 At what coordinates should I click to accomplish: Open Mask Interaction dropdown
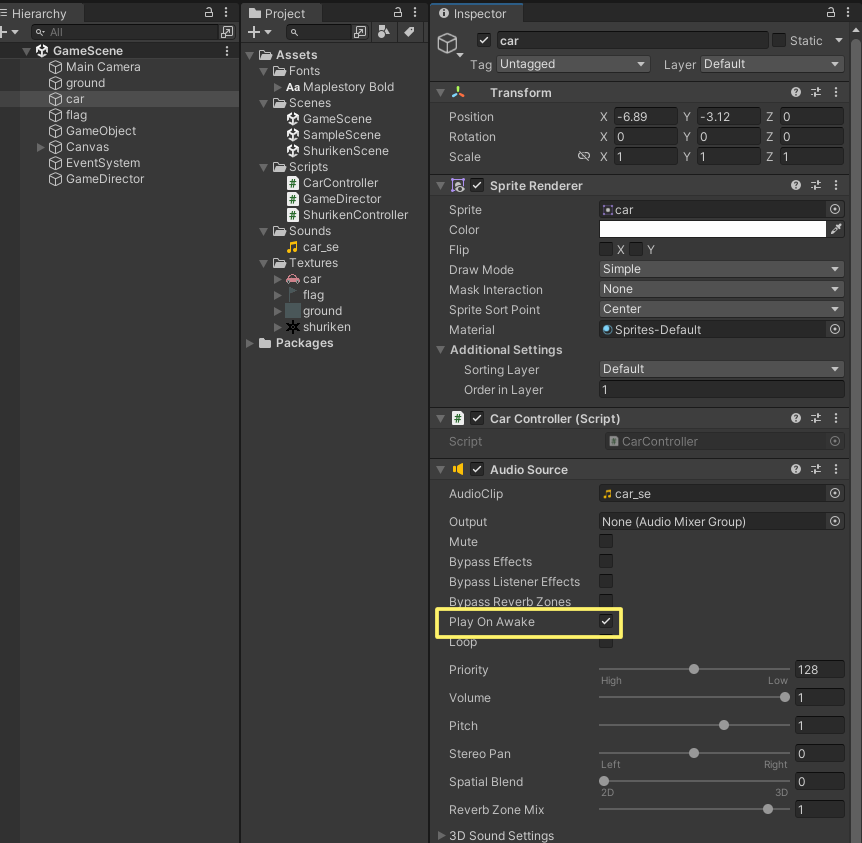[721, 289]
